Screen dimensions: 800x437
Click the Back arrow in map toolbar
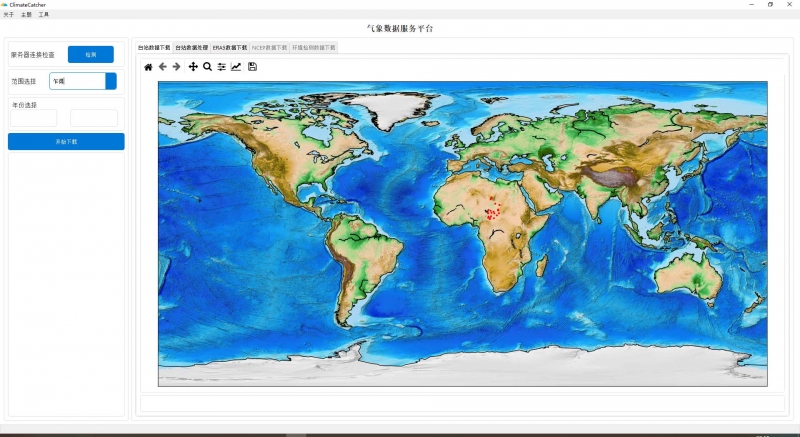tap(163, 67)
